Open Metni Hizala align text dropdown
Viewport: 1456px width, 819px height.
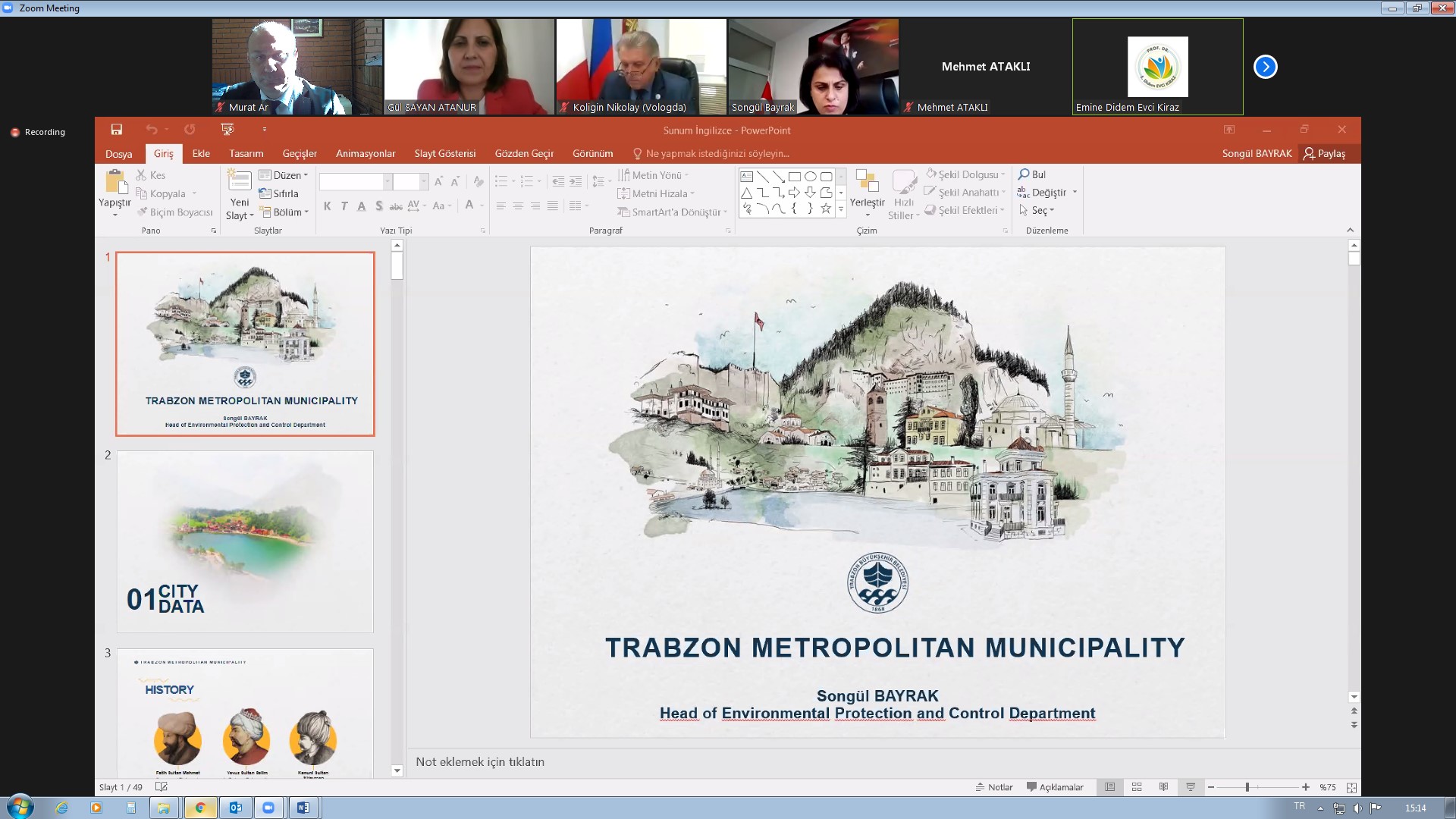[657, 193]
